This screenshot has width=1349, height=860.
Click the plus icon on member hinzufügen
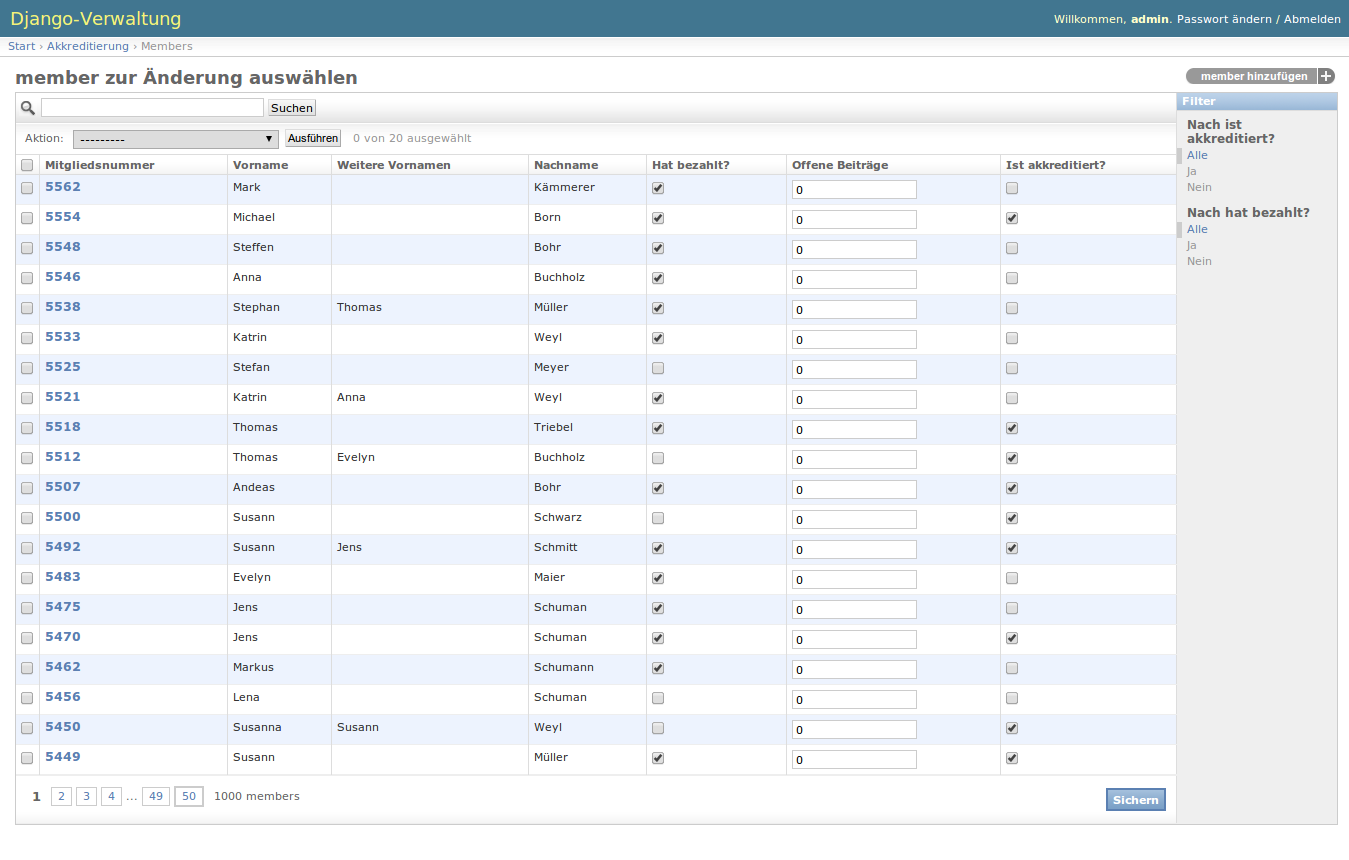(x=1326, y=76)
